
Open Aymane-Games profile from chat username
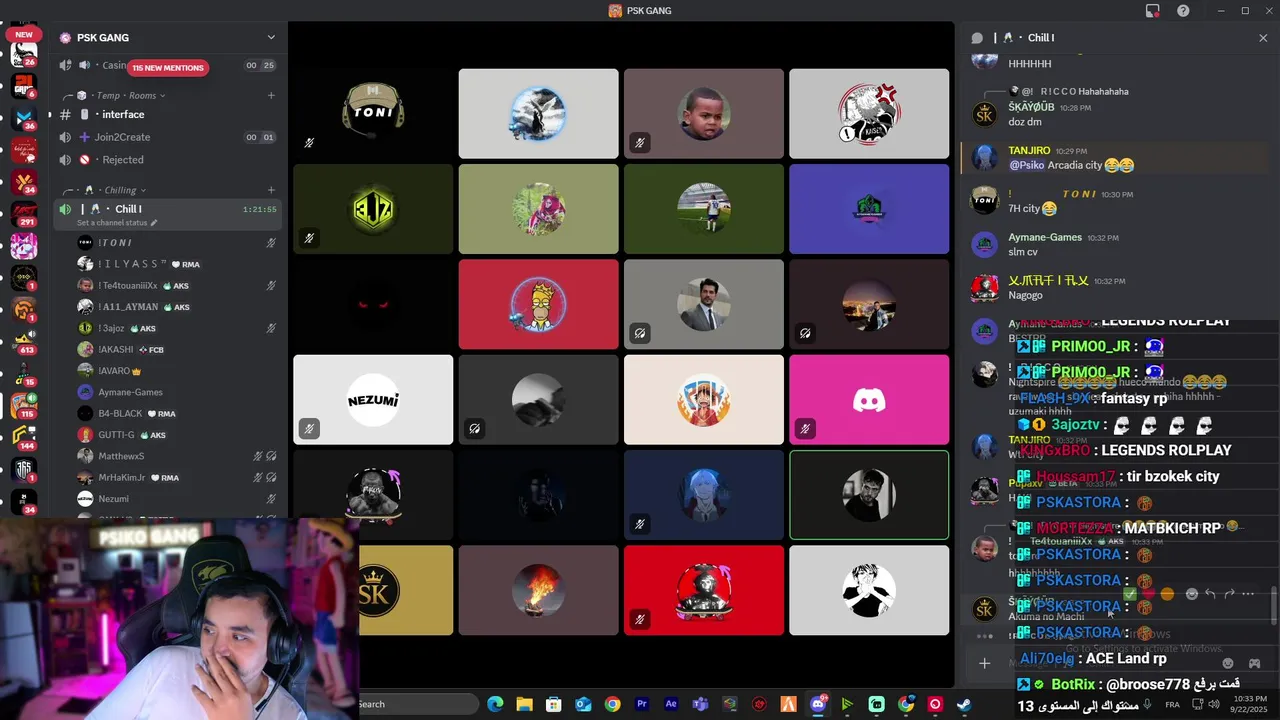coord(1044,238)
